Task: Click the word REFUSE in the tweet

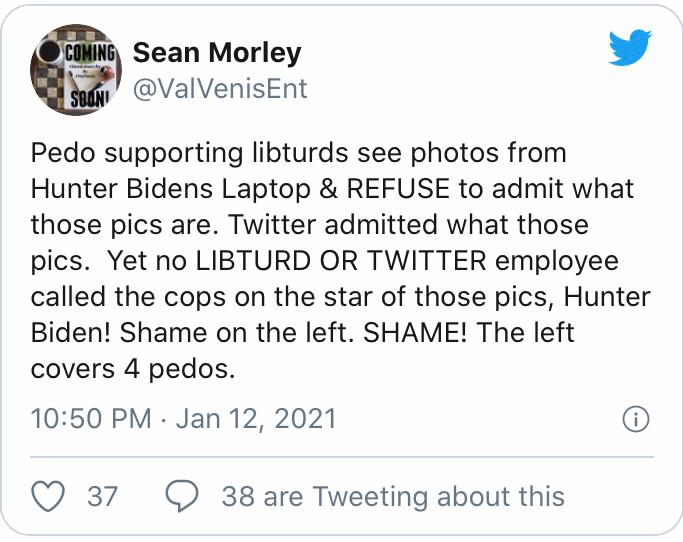Action: [x=398, y=189]
